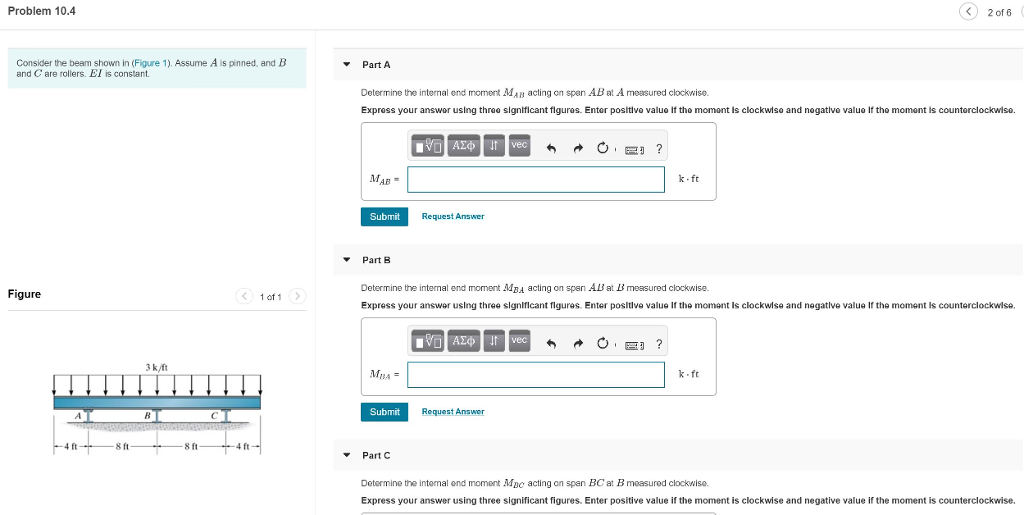Image resolution: width=1024 pixels, height=515 pixels.
Task: Click the templates/radical icon in Part B toolbar
Action: (428, 341)
